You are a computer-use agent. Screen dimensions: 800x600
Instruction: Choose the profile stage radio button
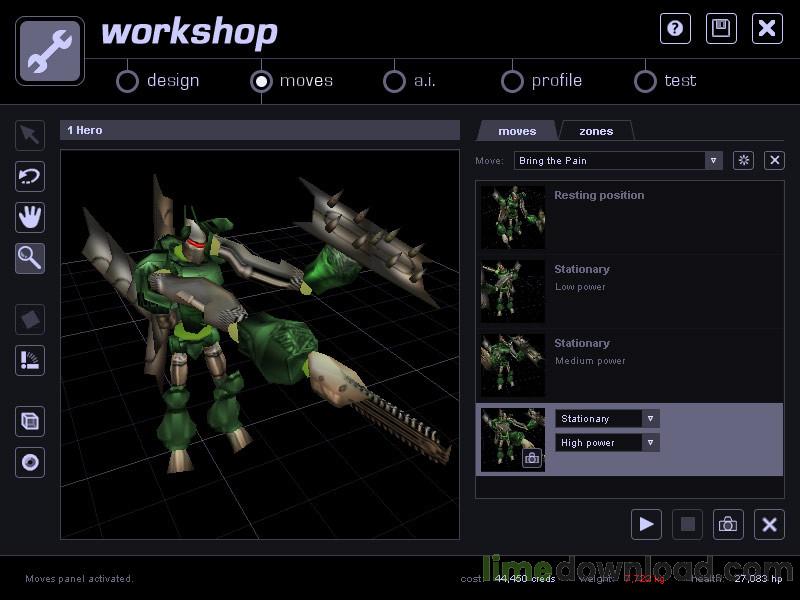tap(513, 80)
